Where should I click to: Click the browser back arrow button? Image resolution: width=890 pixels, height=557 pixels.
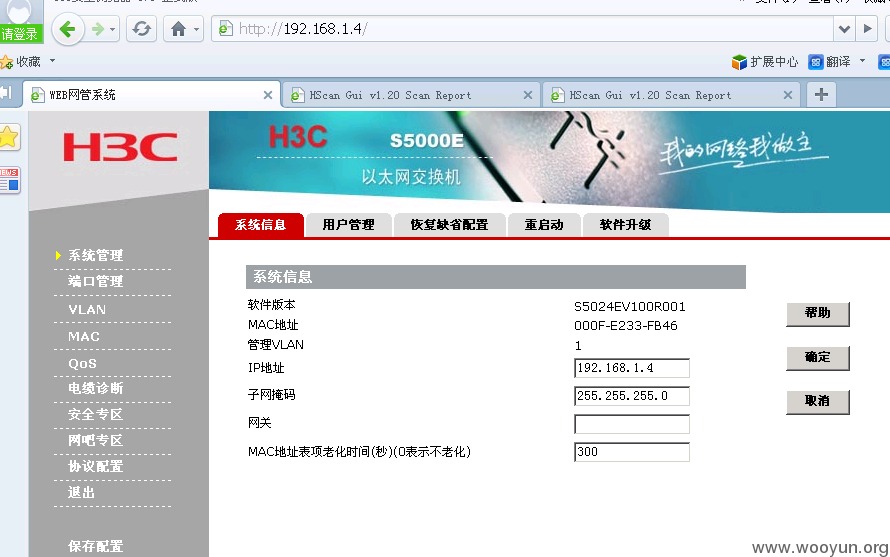click(68, 28)
